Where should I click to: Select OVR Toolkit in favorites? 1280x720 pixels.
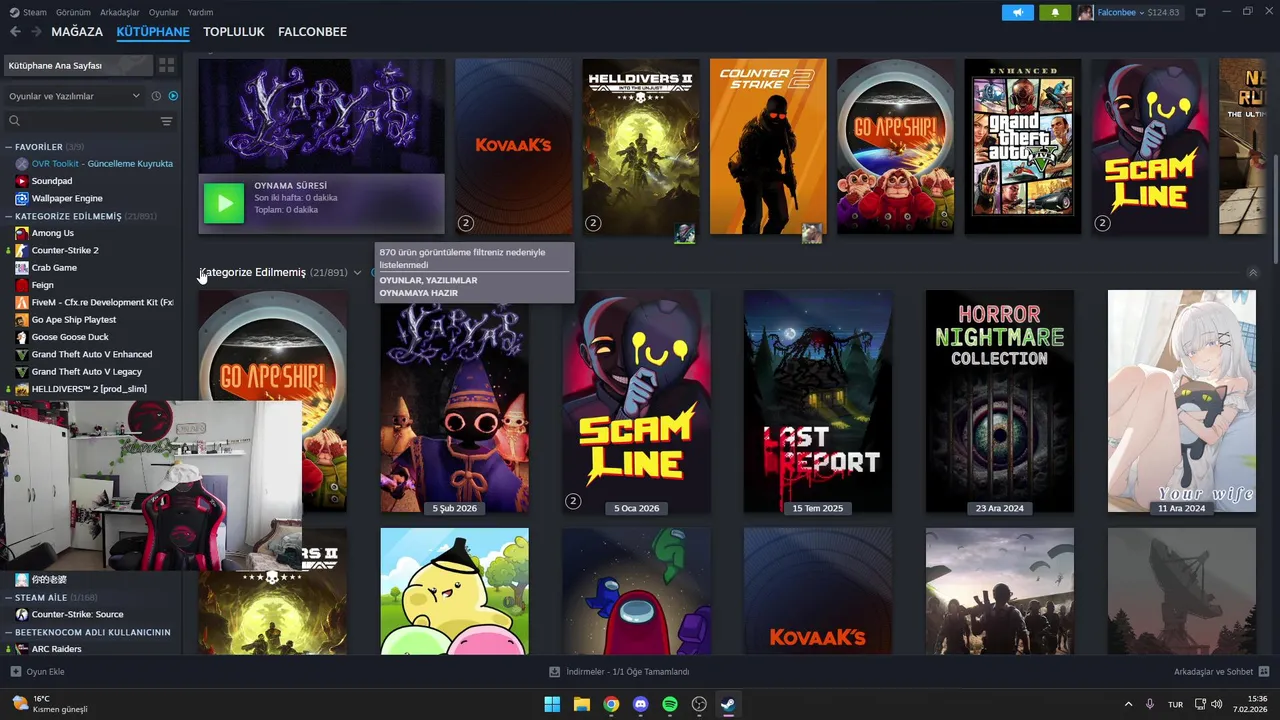pos(102,163)
